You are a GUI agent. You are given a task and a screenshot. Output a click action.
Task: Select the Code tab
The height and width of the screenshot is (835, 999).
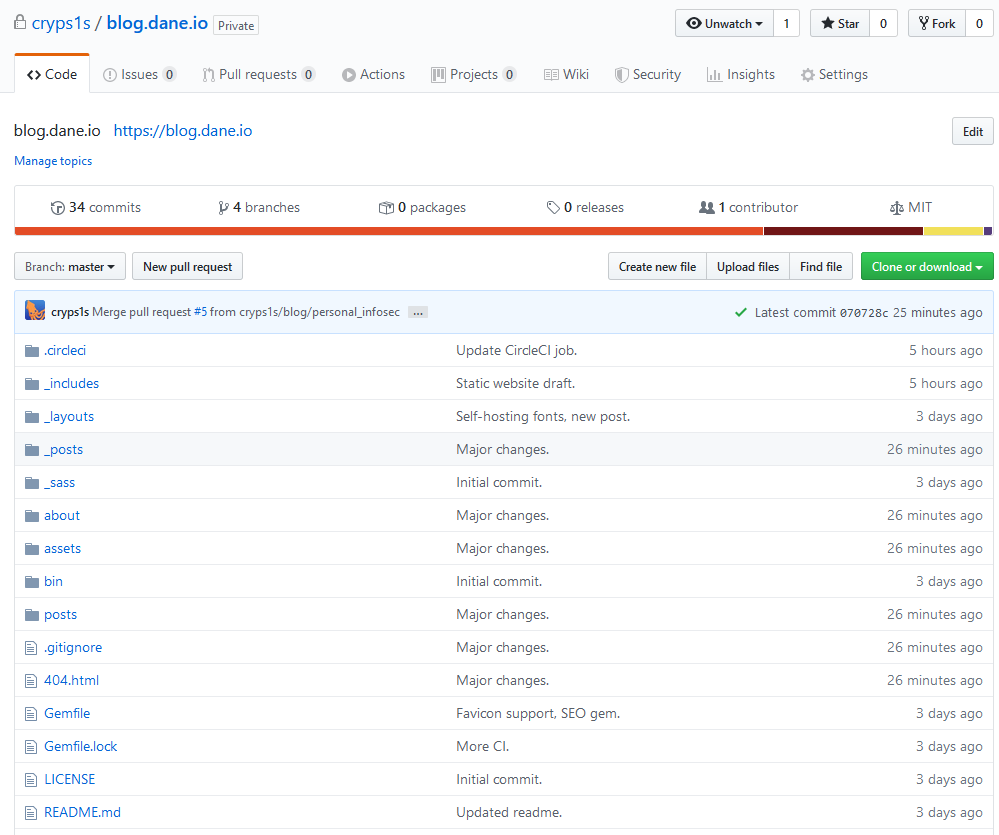pos(52,74)
